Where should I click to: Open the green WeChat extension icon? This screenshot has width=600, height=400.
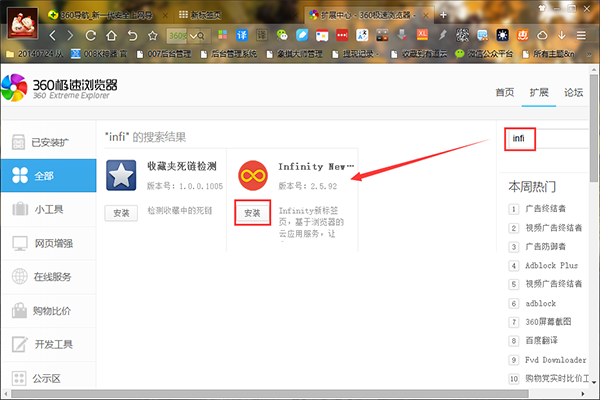(x=282, y=35)
